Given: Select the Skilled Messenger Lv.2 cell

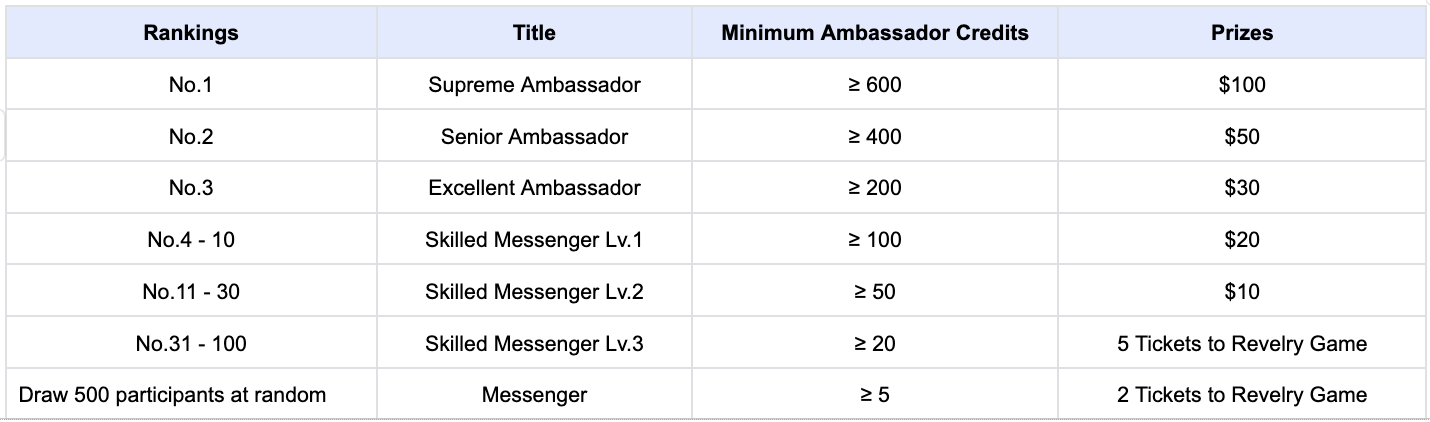Looking at the screenshot, I should tap(534, 292).
